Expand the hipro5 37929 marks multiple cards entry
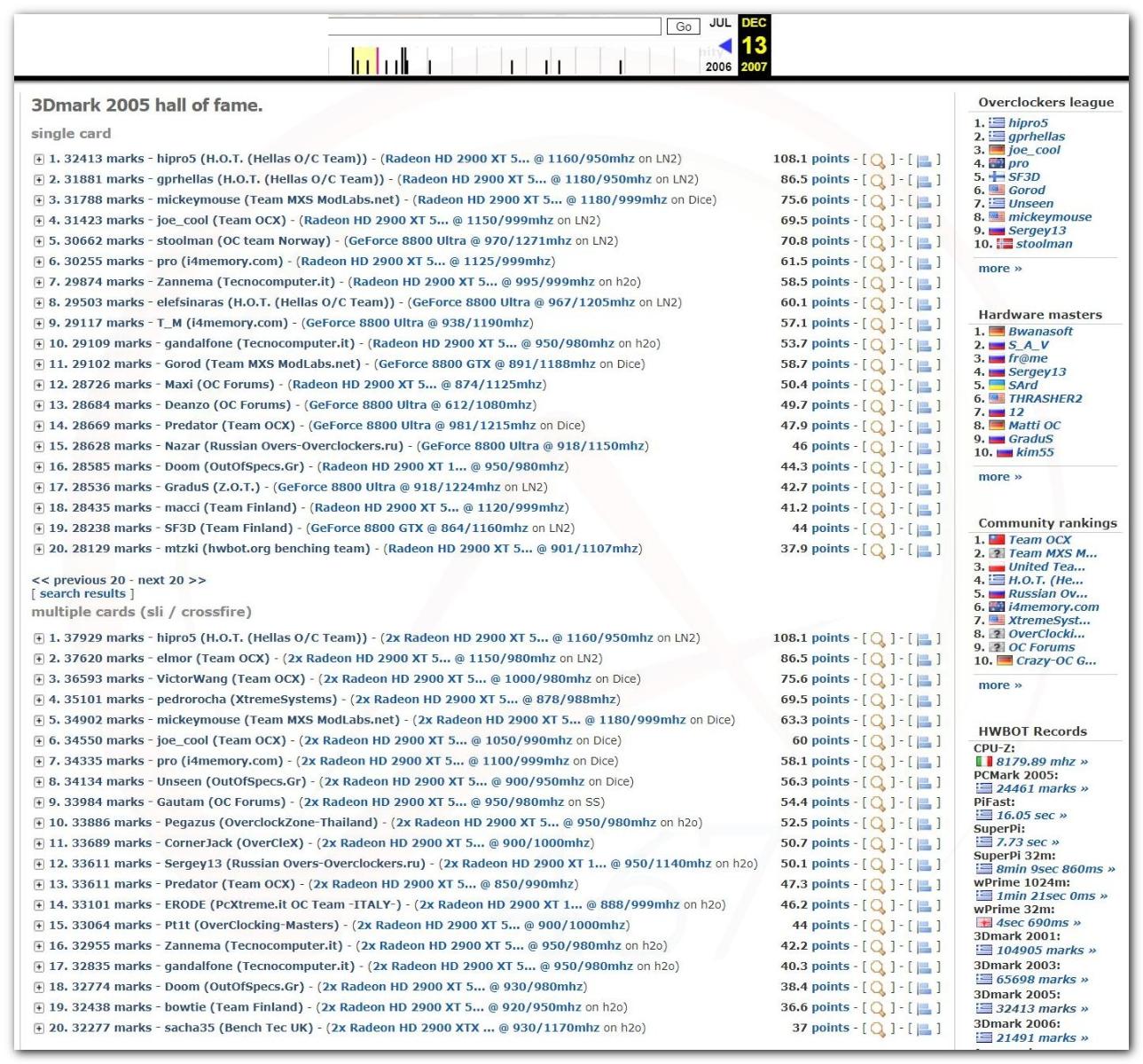Viewport: 1143px width, 1064px height. pos(39,638)
